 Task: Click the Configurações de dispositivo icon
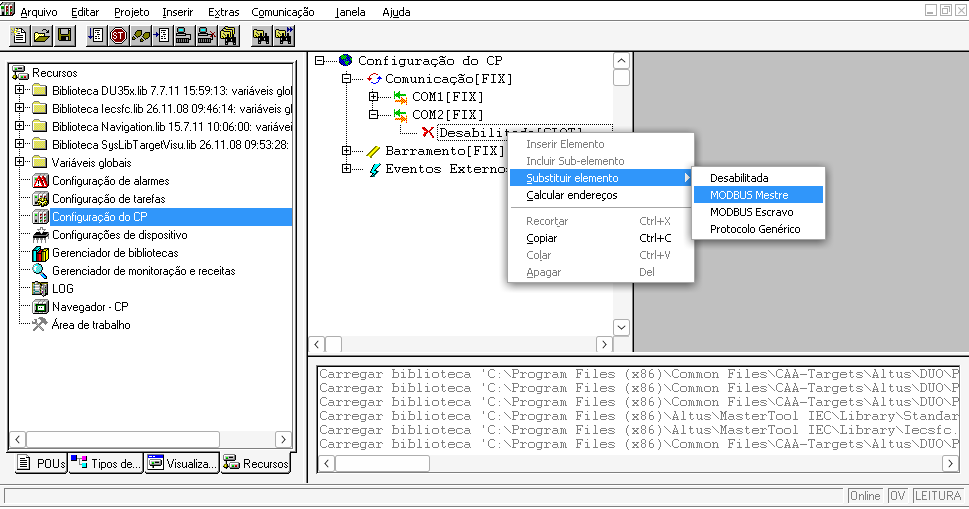[x=40, y=235]
